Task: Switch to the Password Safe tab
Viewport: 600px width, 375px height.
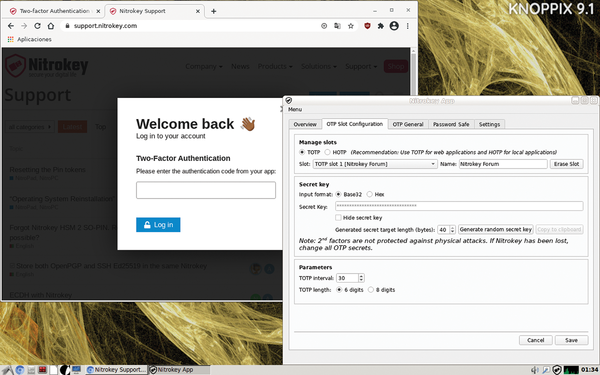Action: click(451, 124)
